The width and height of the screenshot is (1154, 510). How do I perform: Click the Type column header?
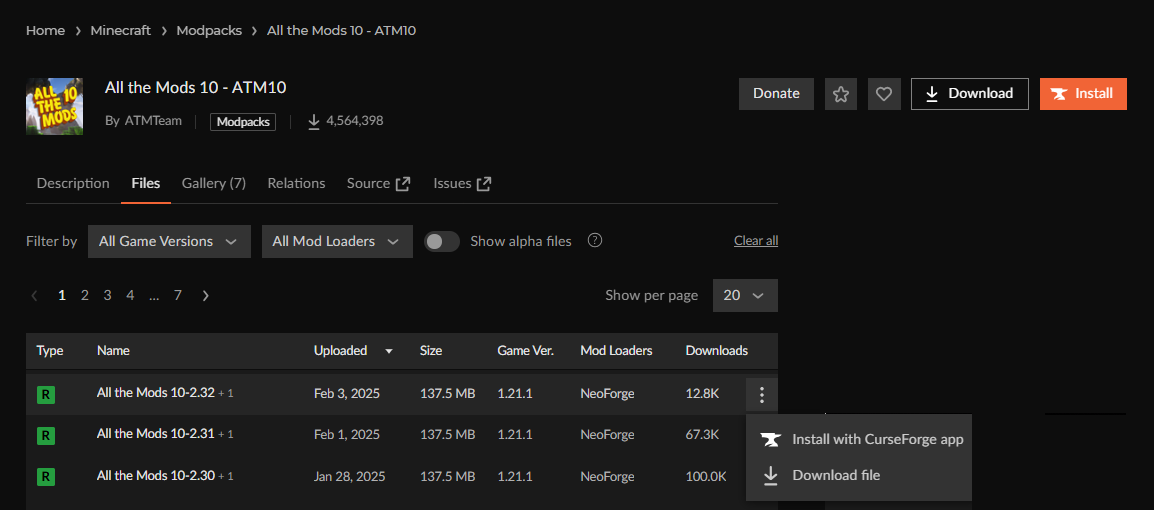[x=50, y=351]
